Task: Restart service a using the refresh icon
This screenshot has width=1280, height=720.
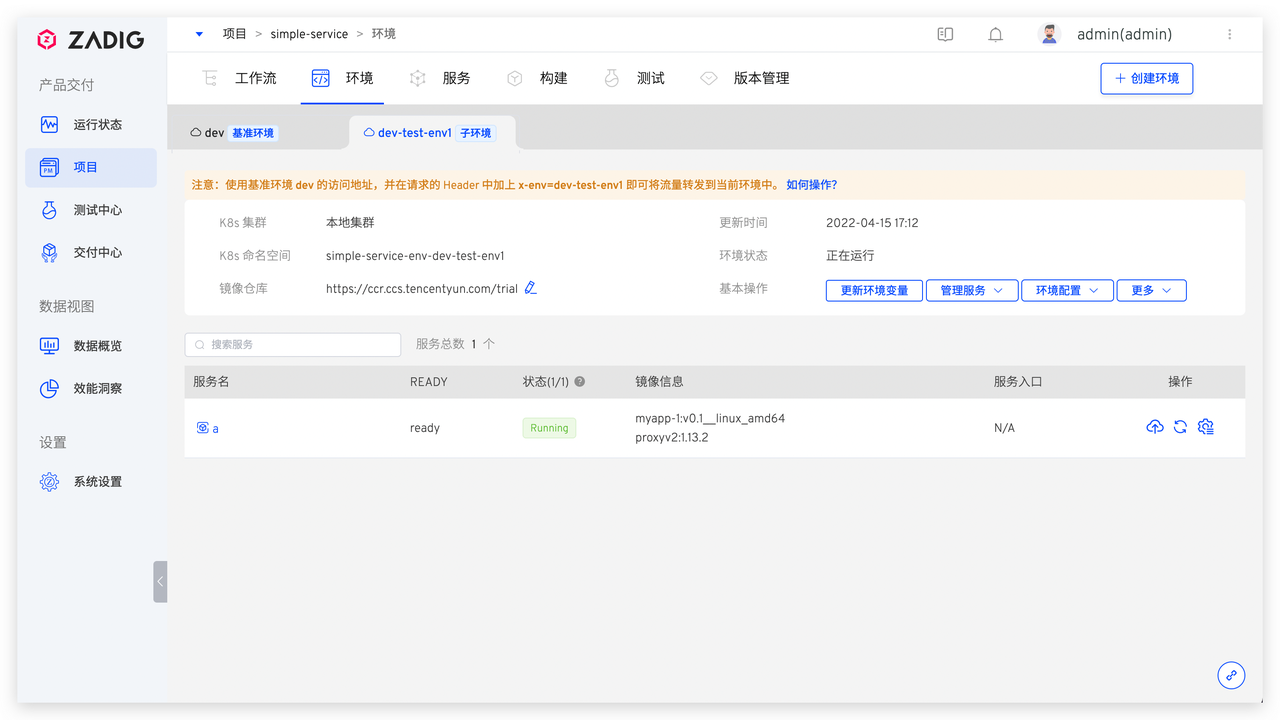Action: pyautogui.click(x=1180, y=427)
